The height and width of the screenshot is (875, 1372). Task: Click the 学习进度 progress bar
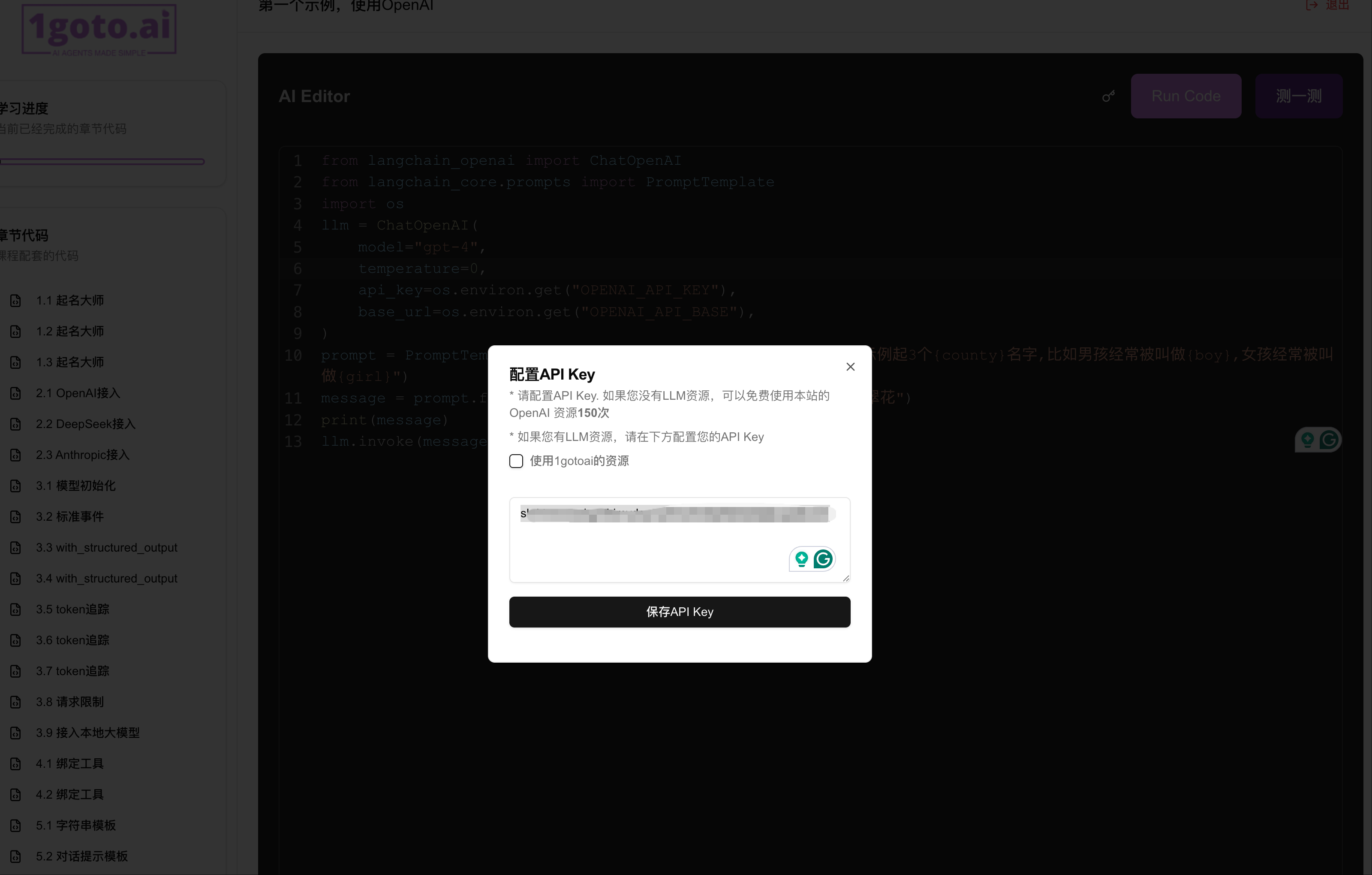102,162
